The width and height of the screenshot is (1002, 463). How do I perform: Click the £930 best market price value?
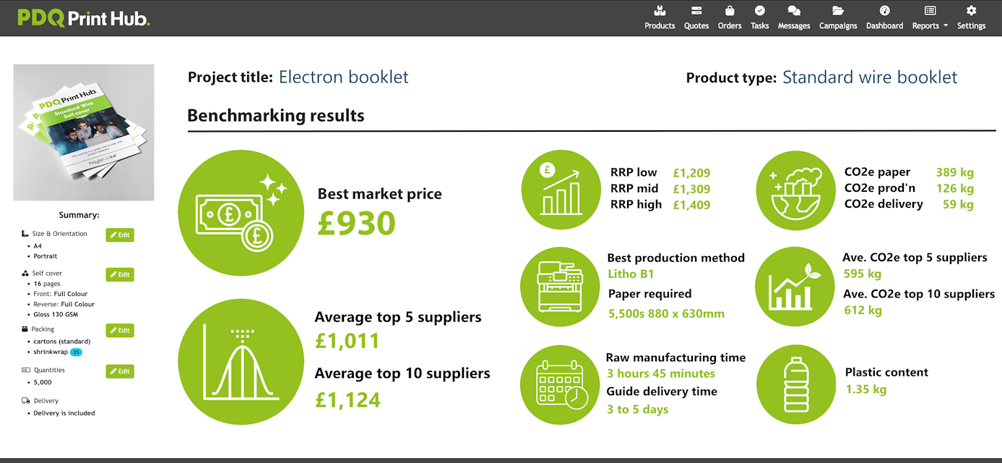(357, 224)
